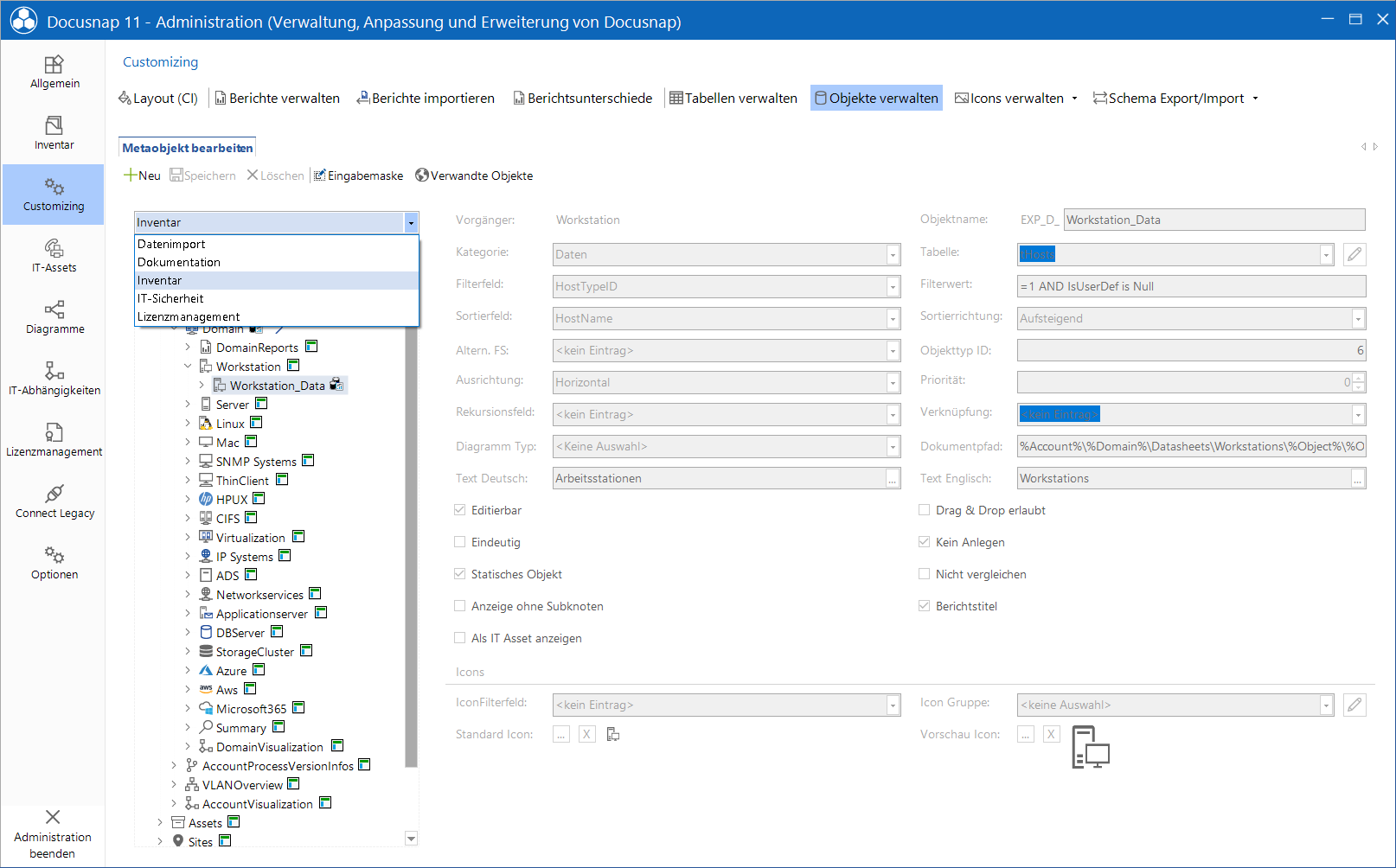Viewport: 1396px width, 868px height.
Task: Edit the Tabelle with the pencil icon
Action: 1354,254
